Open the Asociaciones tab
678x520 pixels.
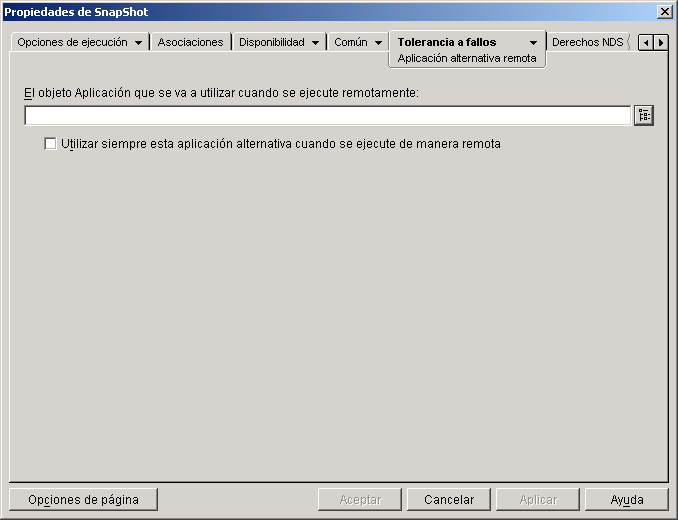(190, 42)
